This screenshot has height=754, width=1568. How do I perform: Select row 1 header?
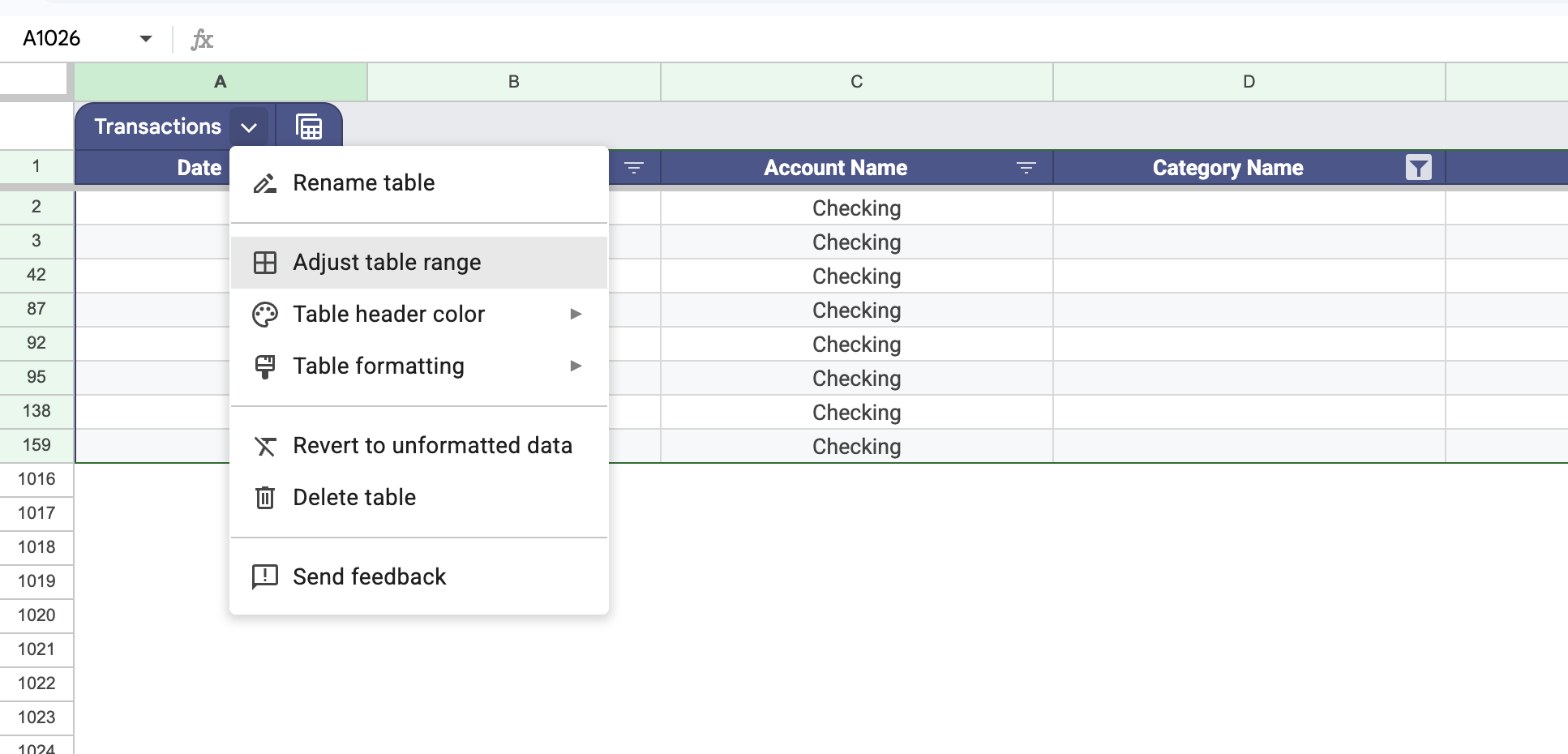point(36,166)
